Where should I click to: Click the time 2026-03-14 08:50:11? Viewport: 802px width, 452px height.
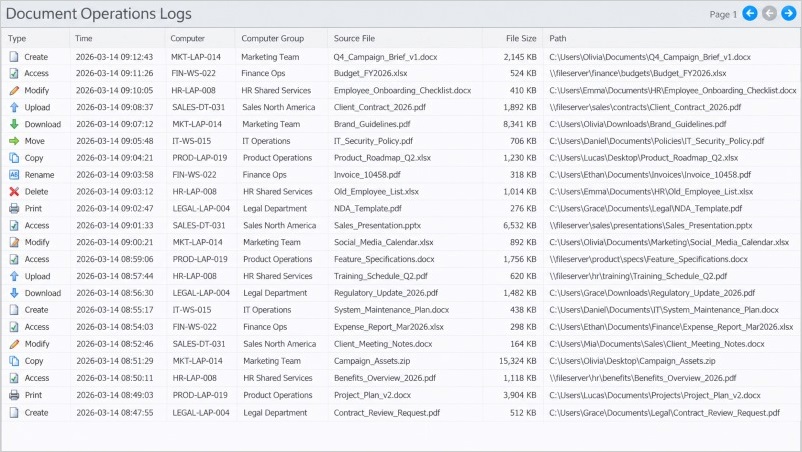[115, 378]
